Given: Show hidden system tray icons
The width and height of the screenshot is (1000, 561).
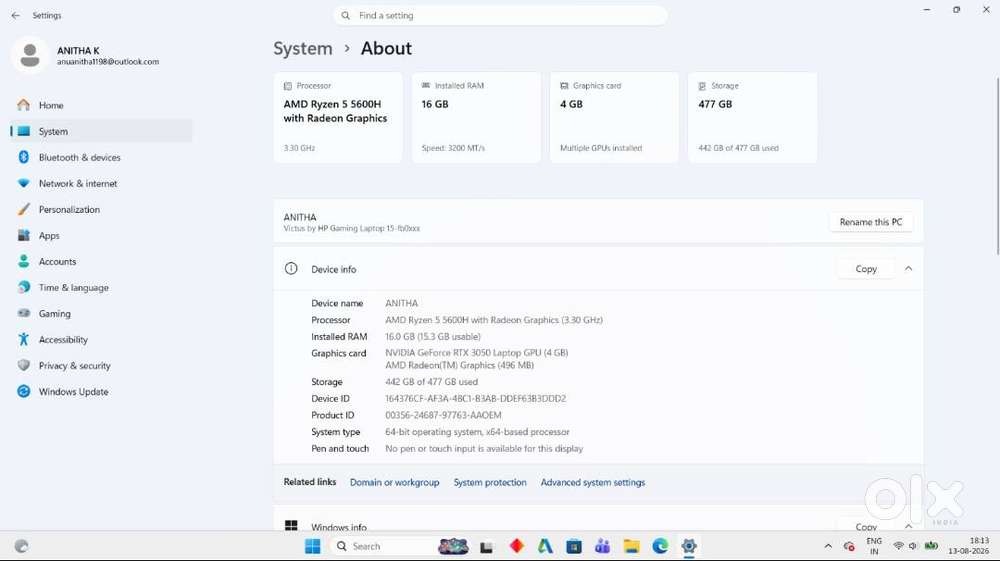Looking at the screenshot, I should tap(828, 546).
